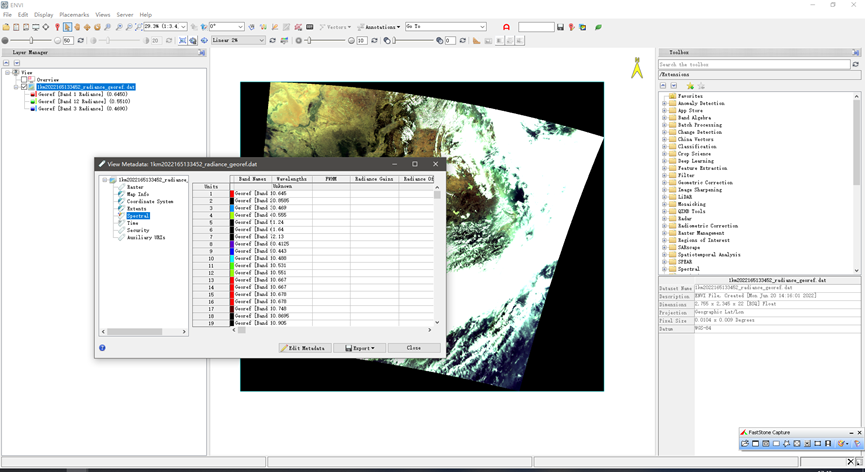Viewport: 865px width, 472px height.
Task: Click the north arrow icon in view
Action: pyautogui.click(x=636, y=68)
